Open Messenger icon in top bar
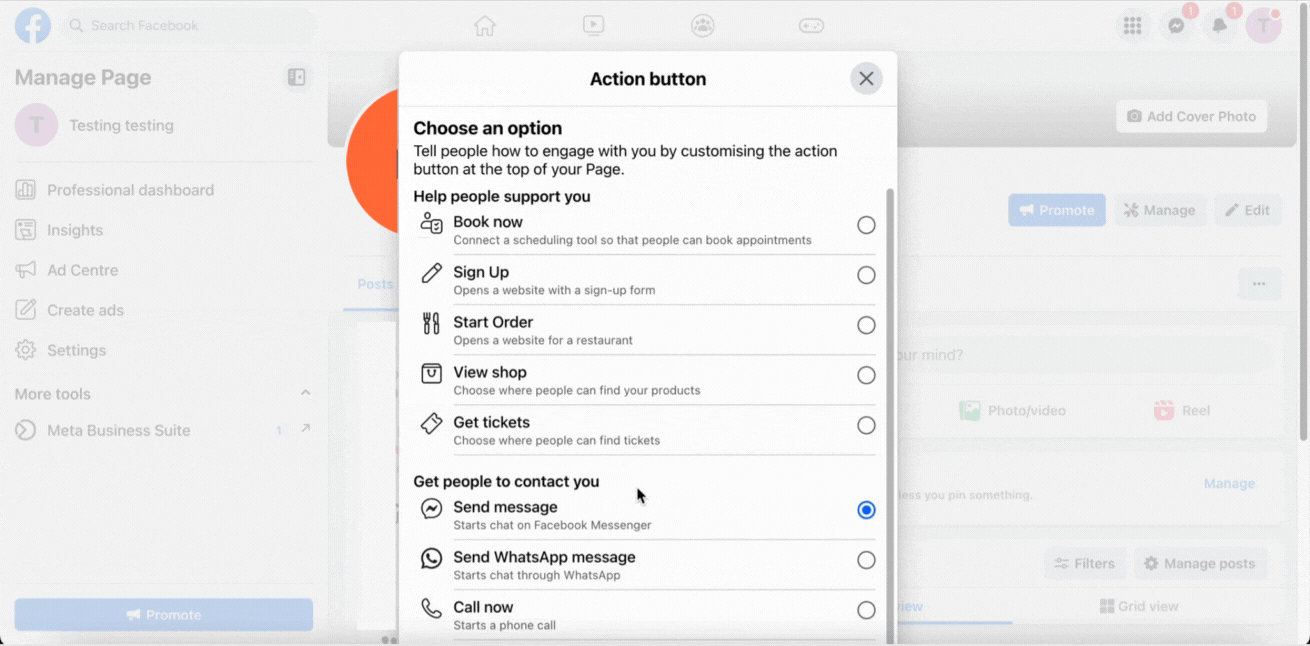1310x646 pixels. coord(1177,27)
